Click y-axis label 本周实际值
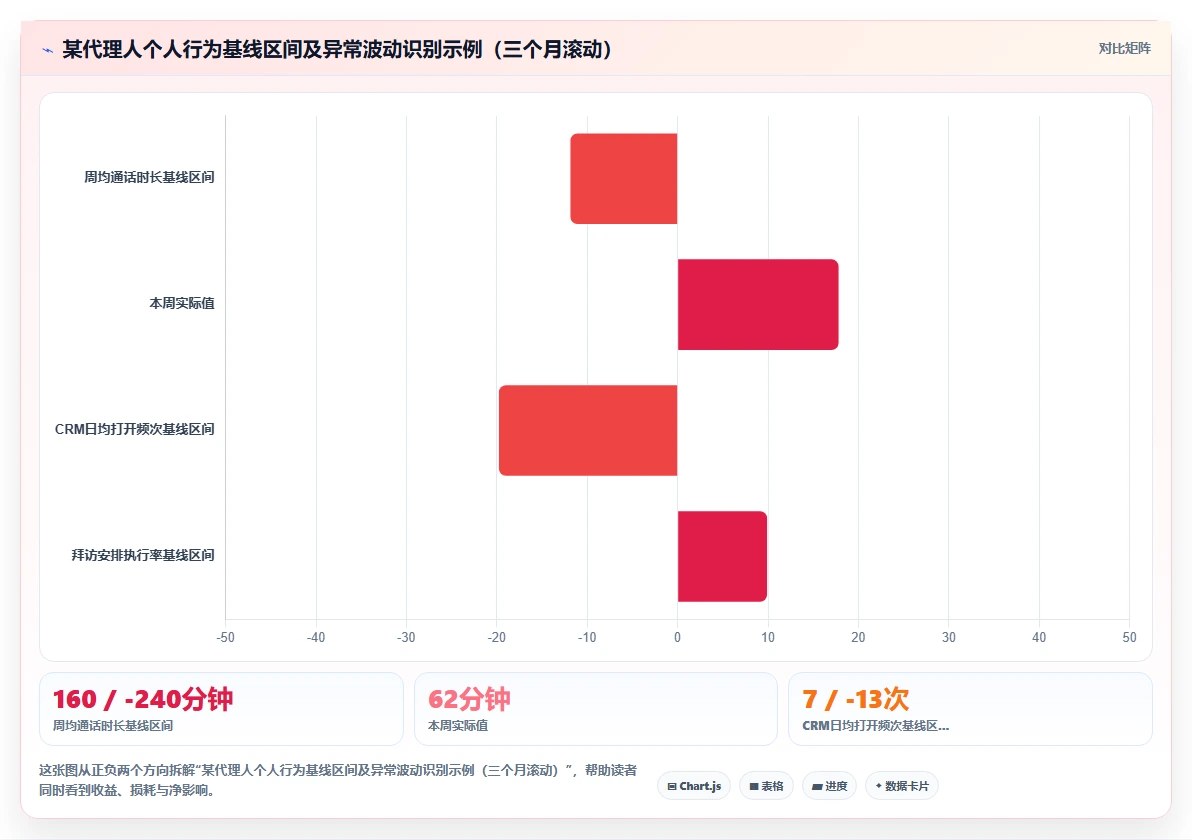 (182, 303)
